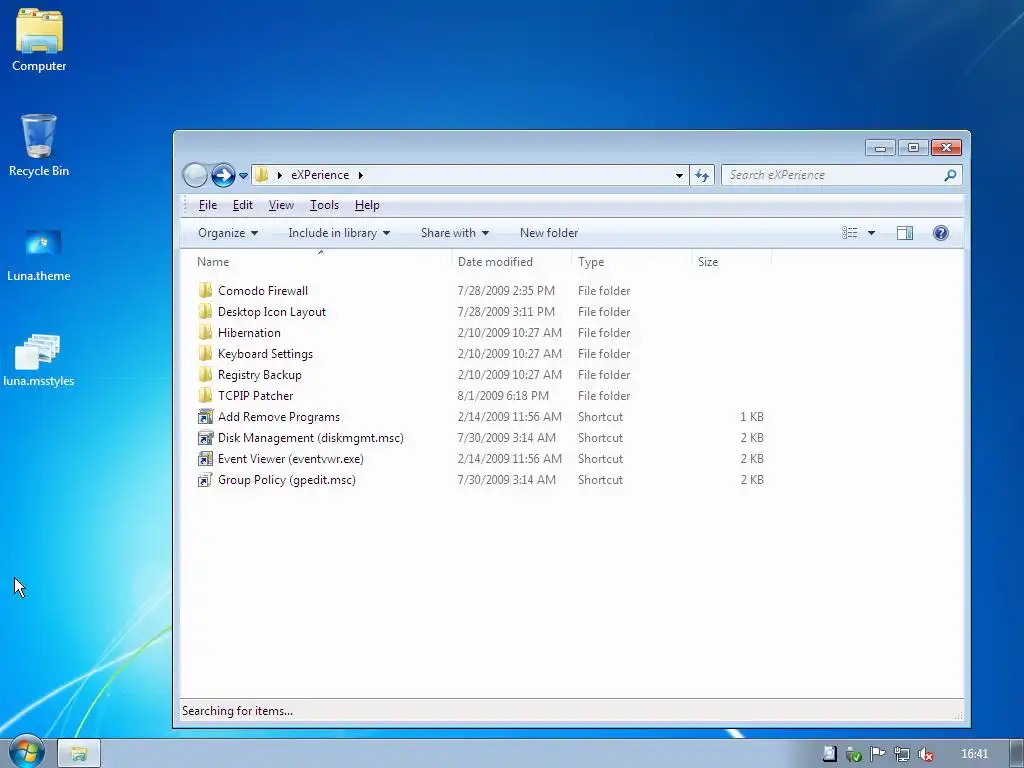Screen dimensions: 1024x768
Task: Select the Desktop Icon Layout folder icon
Action: 205,312
